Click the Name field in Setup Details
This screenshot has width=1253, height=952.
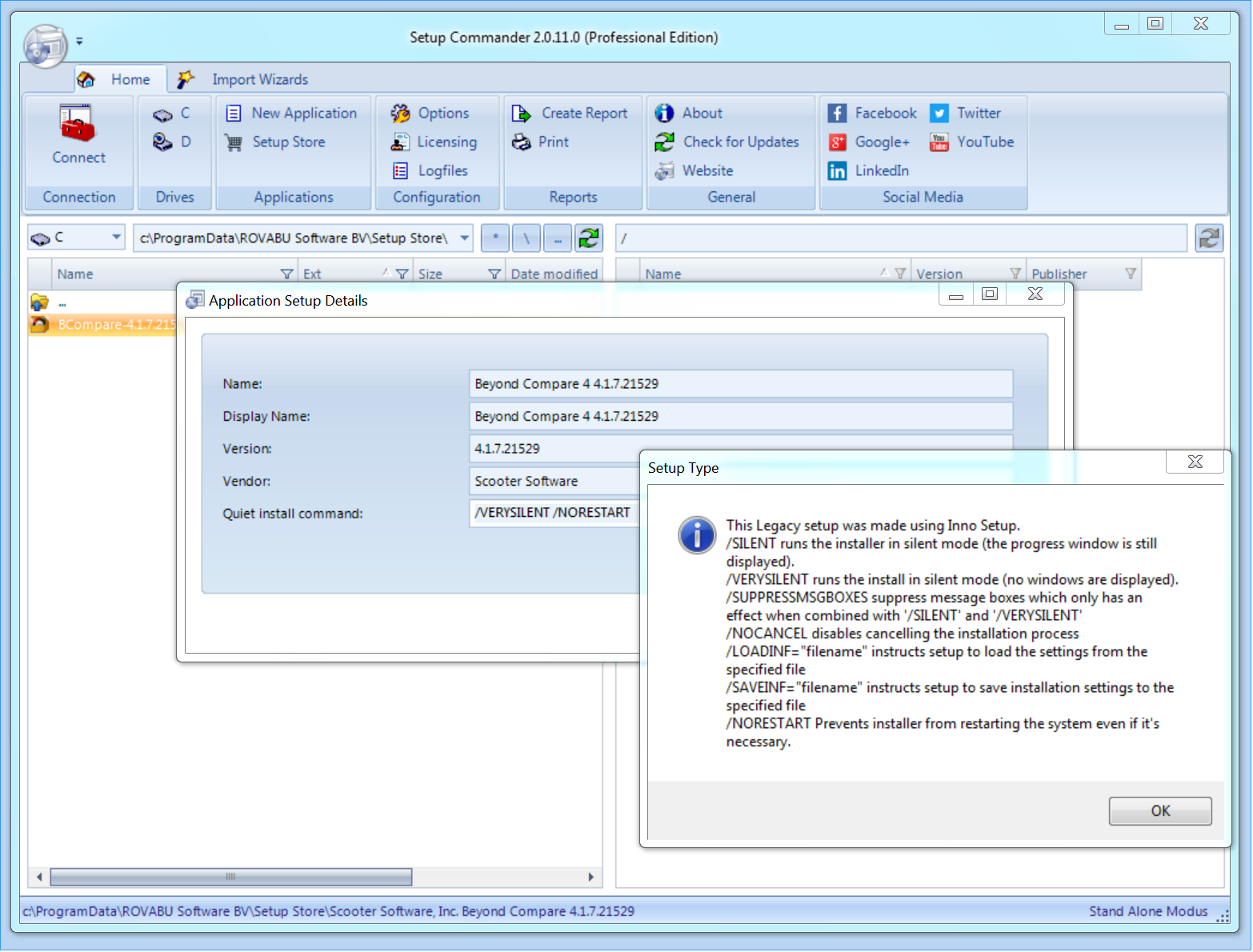(x=741, y=384)
